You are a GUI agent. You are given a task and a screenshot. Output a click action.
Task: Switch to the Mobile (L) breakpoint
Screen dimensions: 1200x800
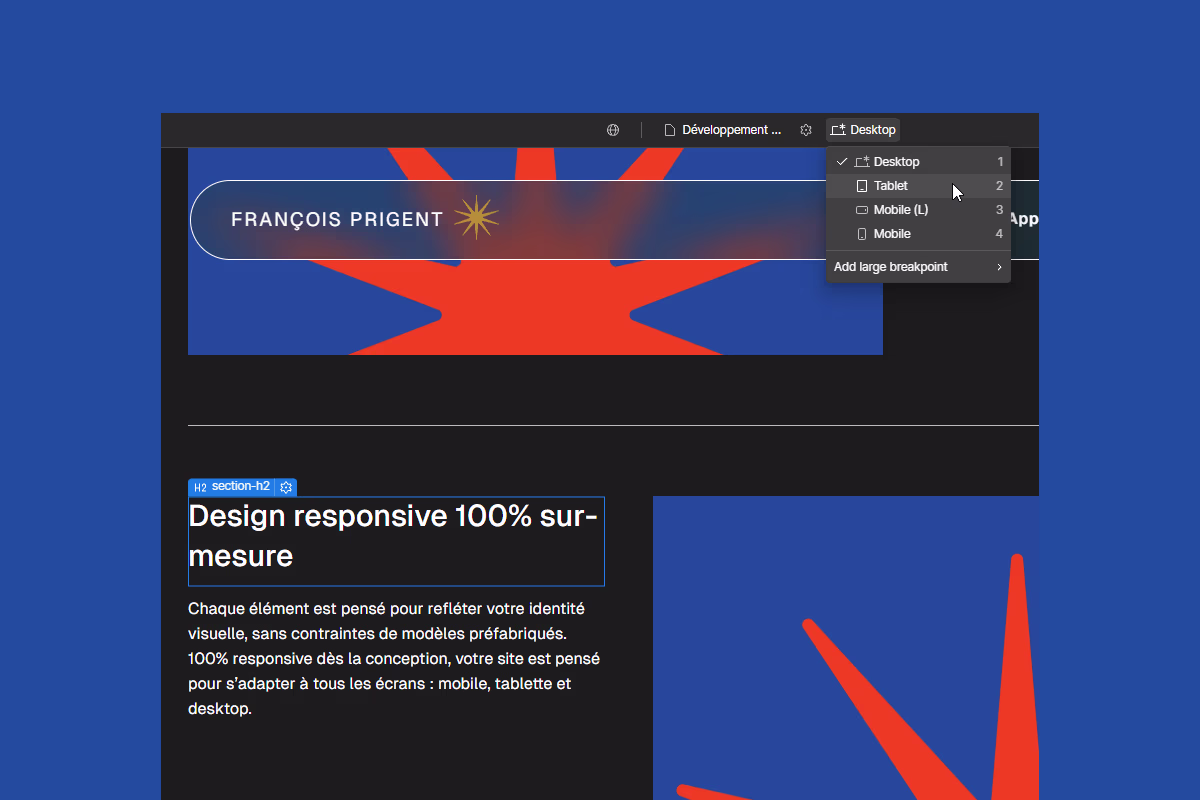coord(918,210)
